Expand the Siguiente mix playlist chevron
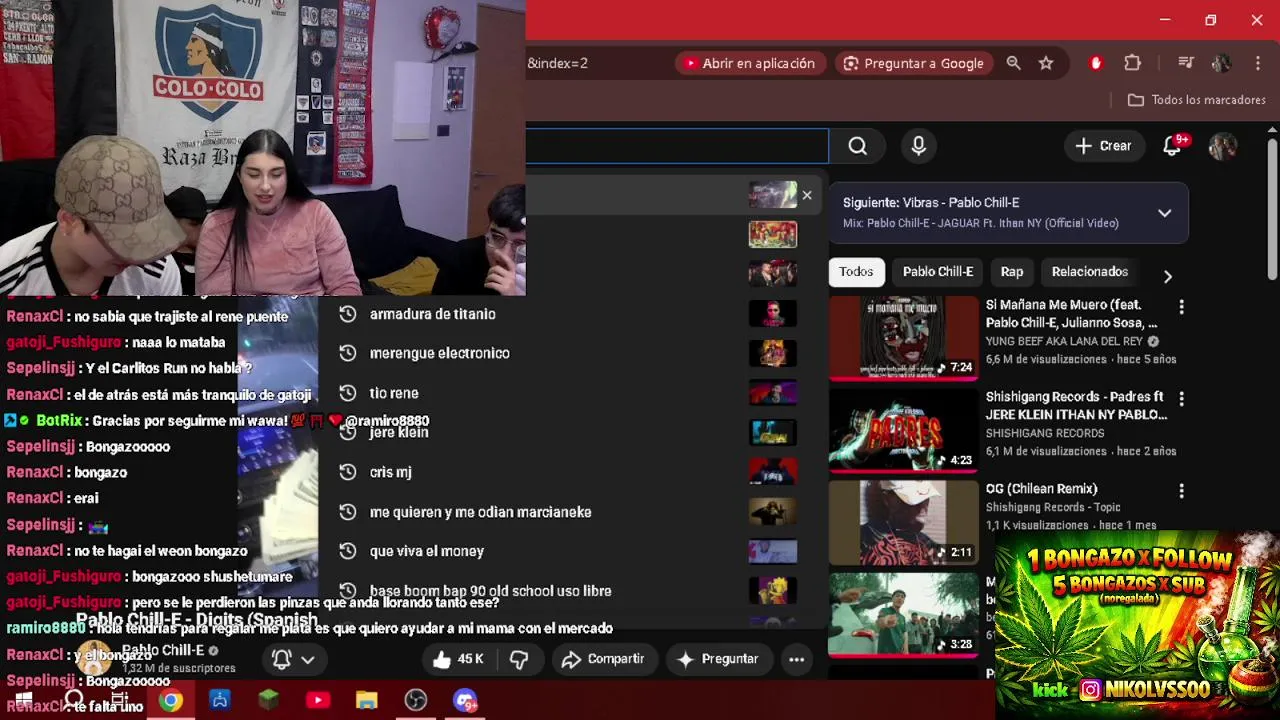 point(1164,213)
